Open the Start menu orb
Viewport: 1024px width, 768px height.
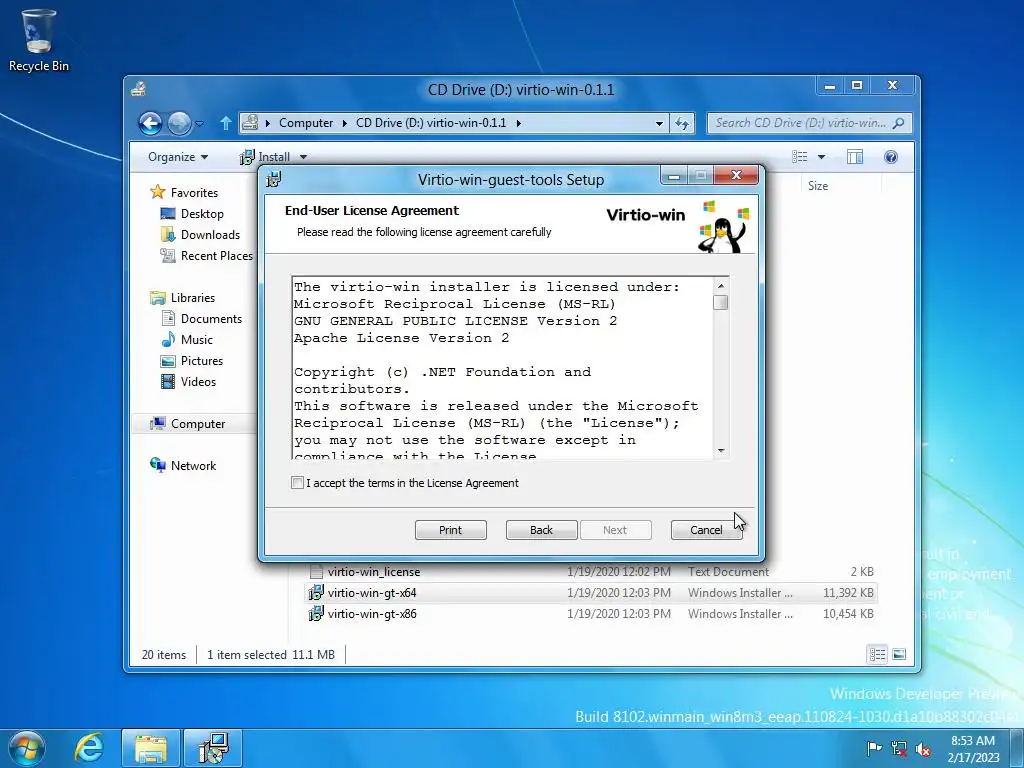point(26,748)
